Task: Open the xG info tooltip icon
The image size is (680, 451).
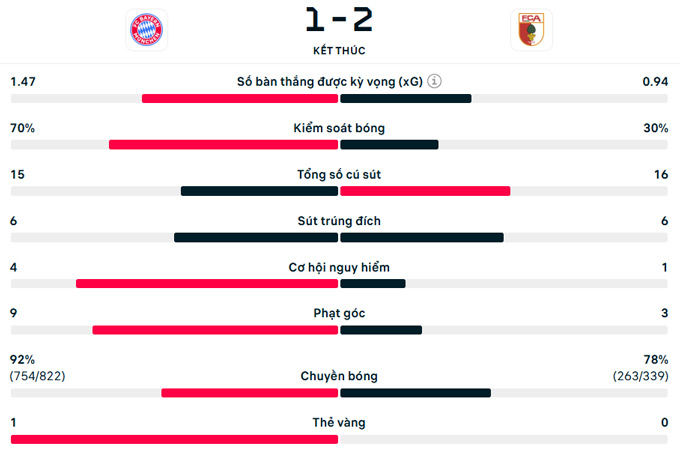Action: [434, 82]
